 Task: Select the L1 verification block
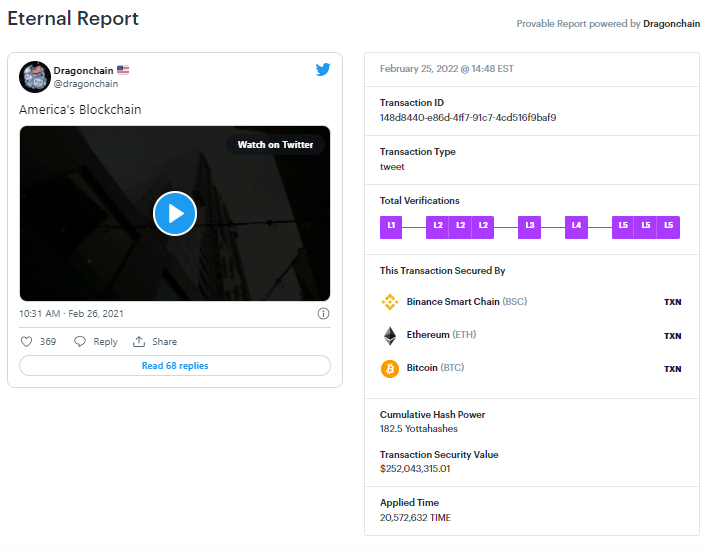click(391, 227)
